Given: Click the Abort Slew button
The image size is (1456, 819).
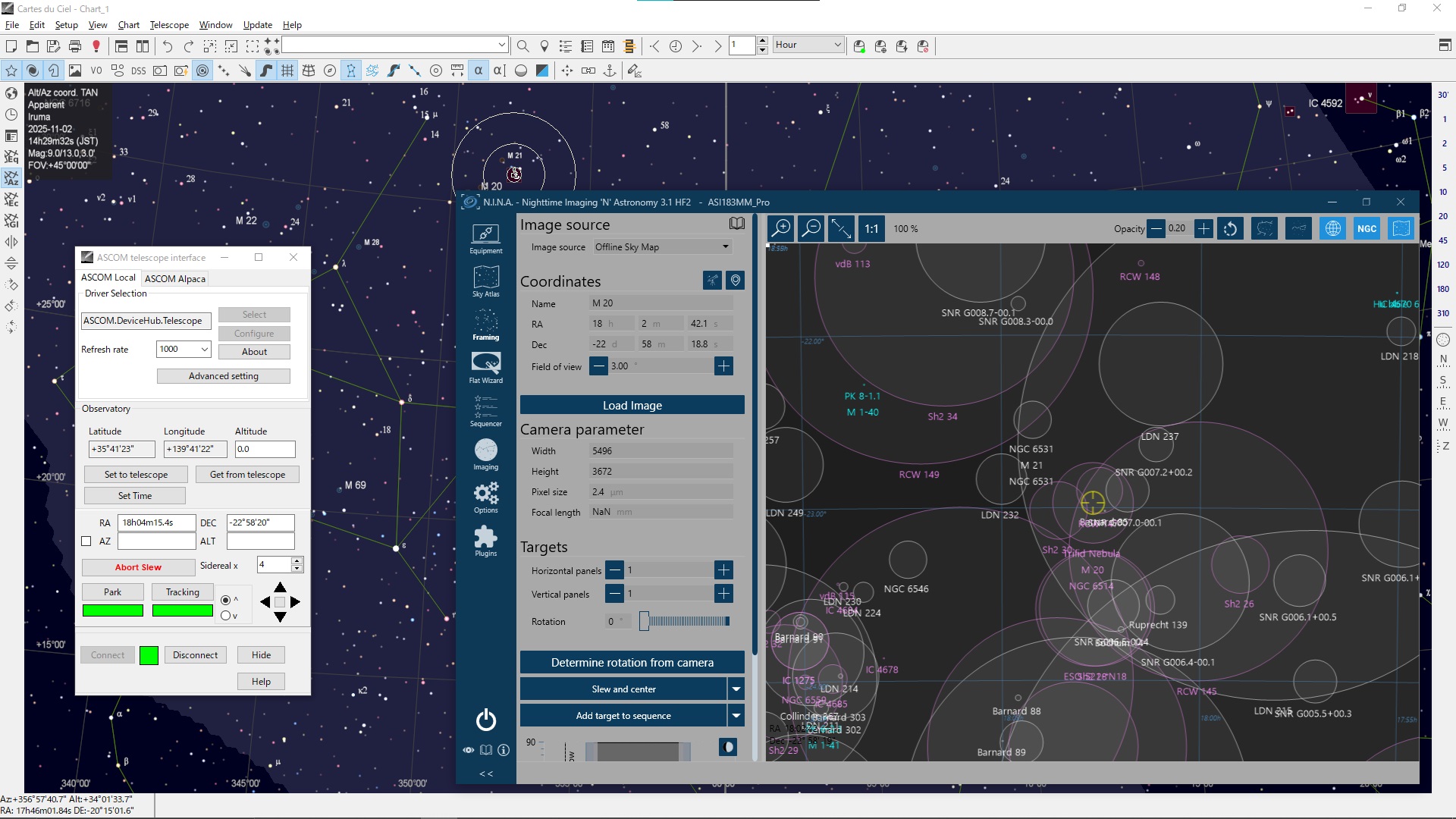Looking at the screenshot, I should click(138, 567).
